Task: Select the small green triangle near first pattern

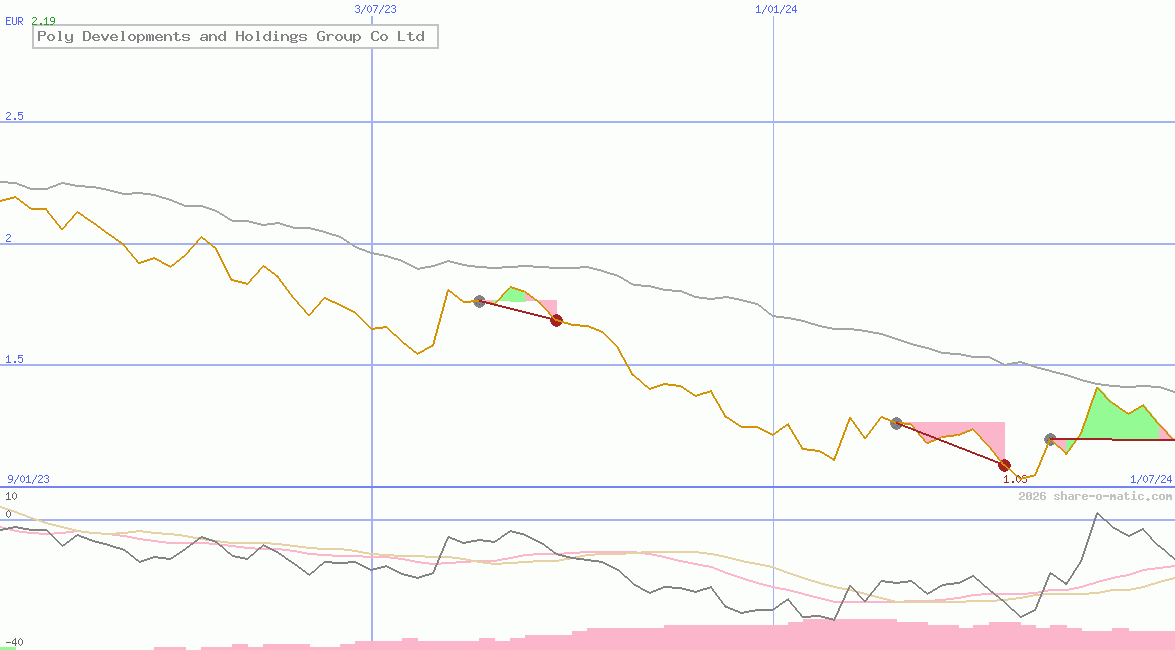Action: (514, 293)
